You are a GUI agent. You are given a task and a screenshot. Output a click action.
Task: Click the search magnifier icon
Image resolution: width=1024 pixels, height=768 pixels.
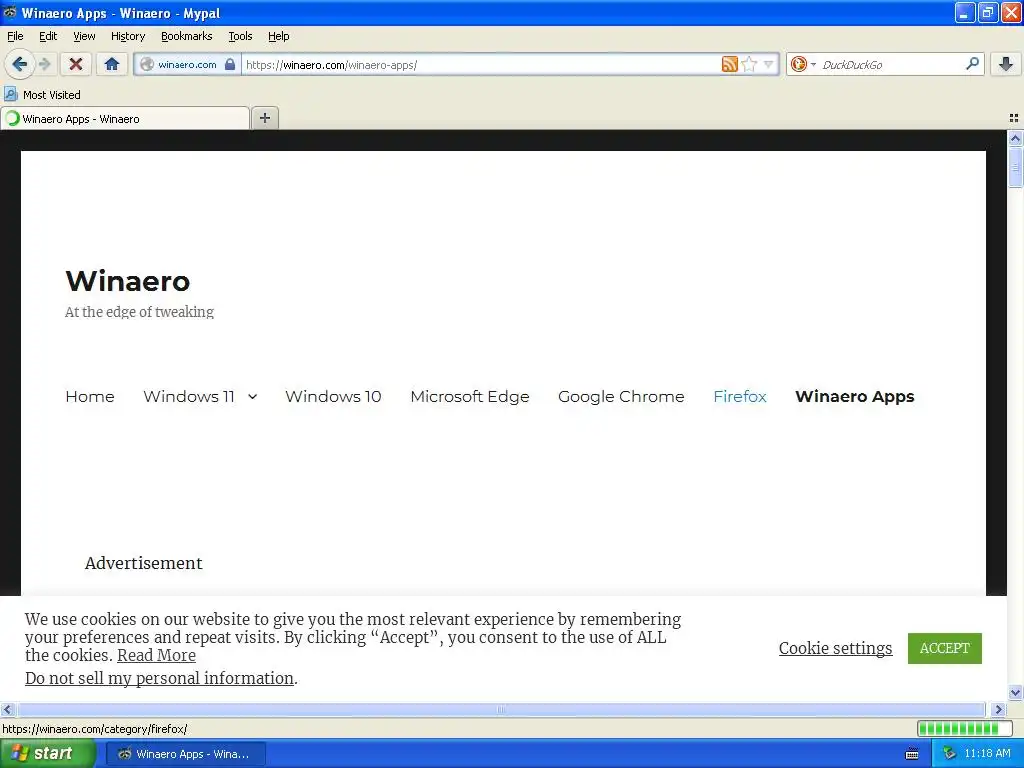pyautogui.click(x=972, y=63)
